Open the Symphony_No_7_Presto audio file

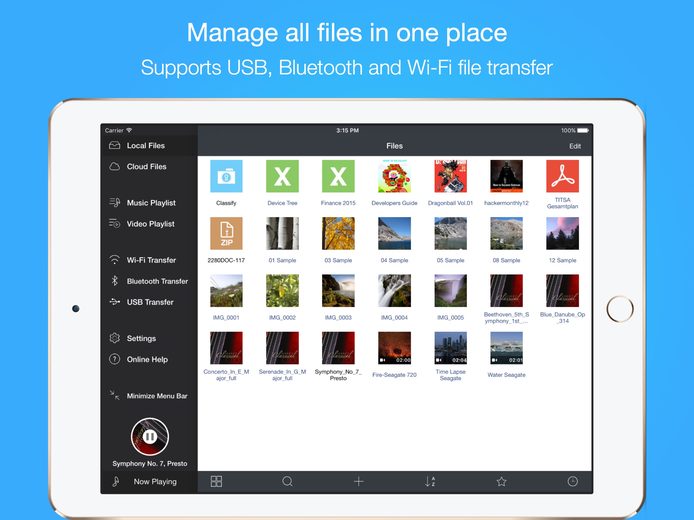click(x=338, y=348)
